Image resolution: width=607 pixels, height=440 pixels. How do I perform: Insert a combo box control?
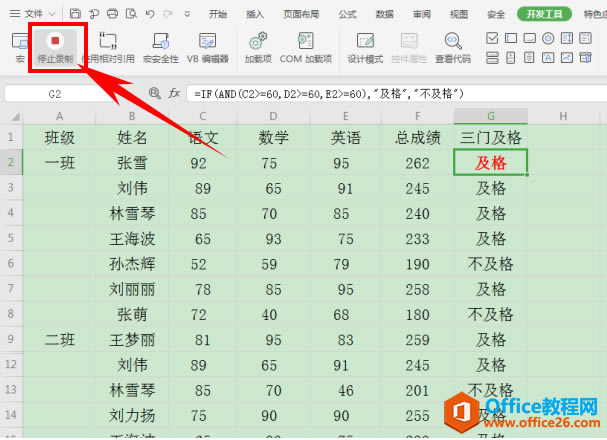pyautogui.click(x=585, y=38)
